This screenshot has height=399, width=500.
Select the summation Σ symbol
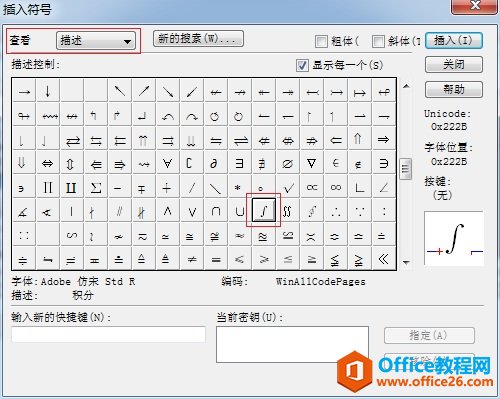[96, 187]
